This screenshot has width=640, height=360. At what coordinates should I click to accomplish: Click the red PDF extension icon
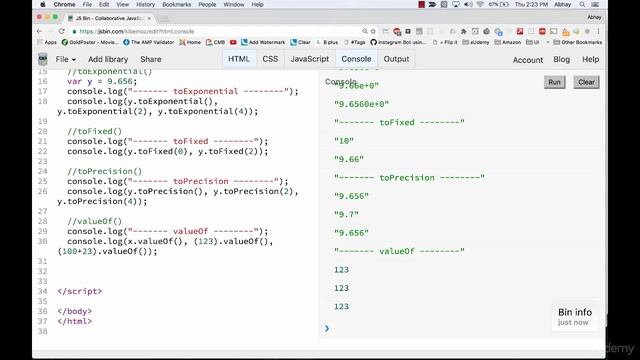[x=520, y=31]
